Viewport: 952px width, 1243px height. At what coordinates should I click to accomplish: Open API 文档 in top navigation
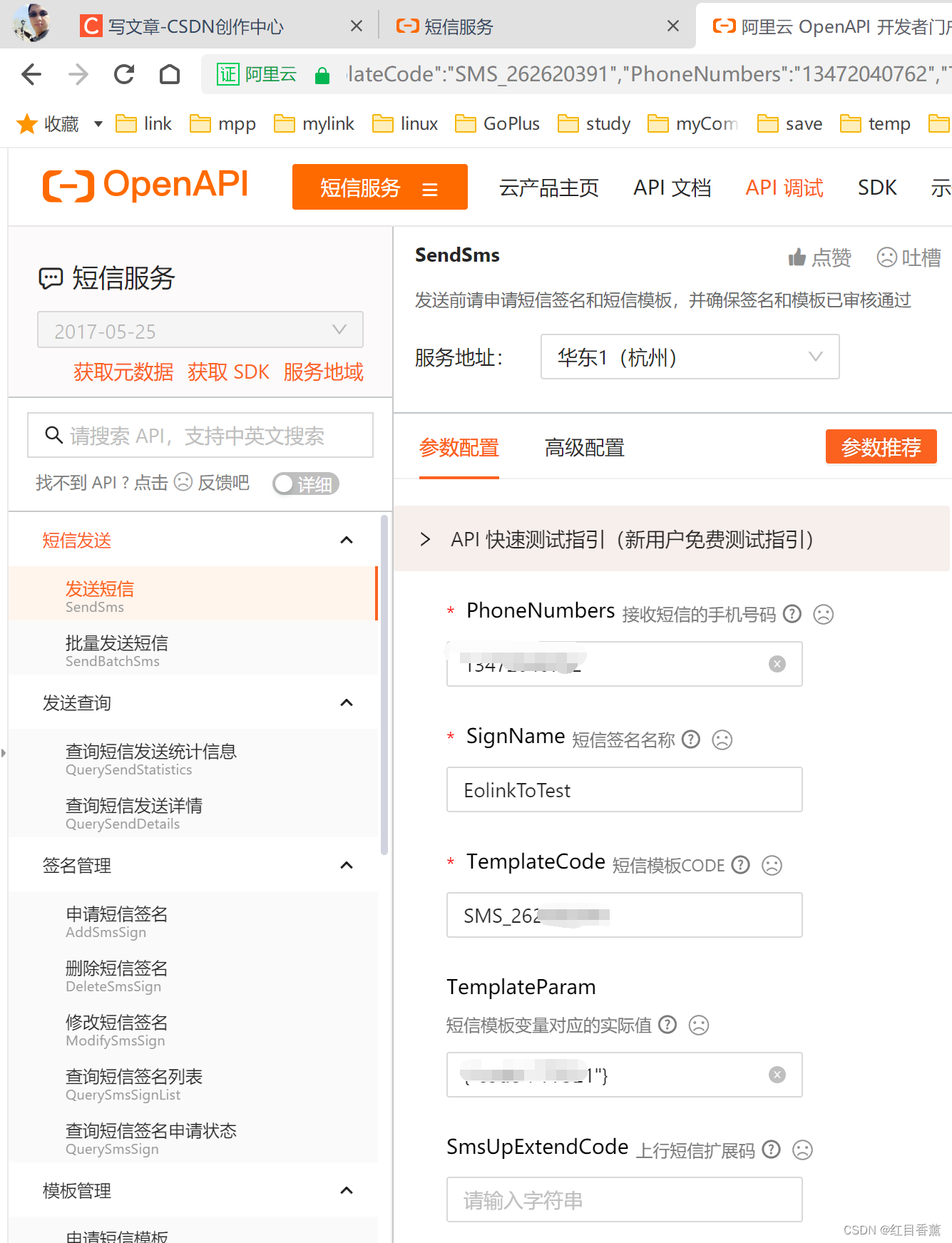coord(672,188)
